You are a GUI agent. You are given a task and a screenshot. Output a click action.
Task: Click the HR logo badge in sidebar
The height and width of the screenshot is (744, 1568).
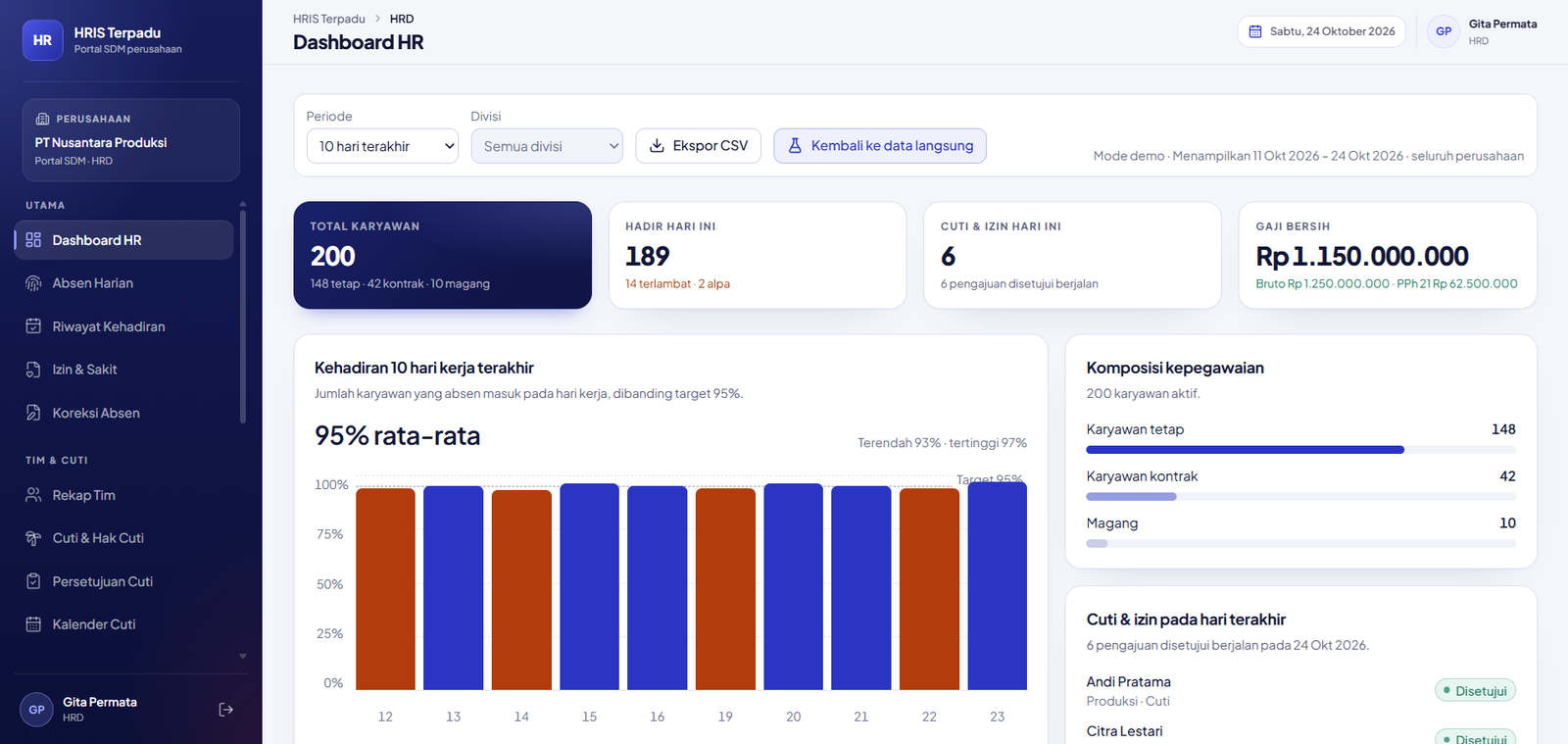(x=42, y=40)
